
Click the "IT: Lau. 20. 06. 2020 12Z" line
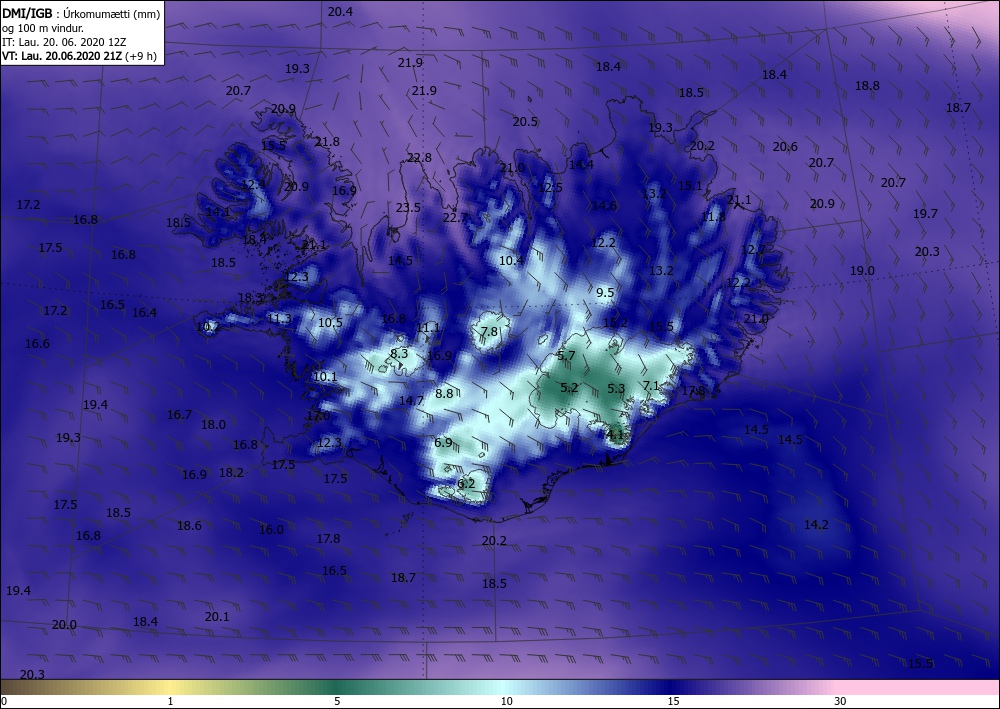point(64,42)
